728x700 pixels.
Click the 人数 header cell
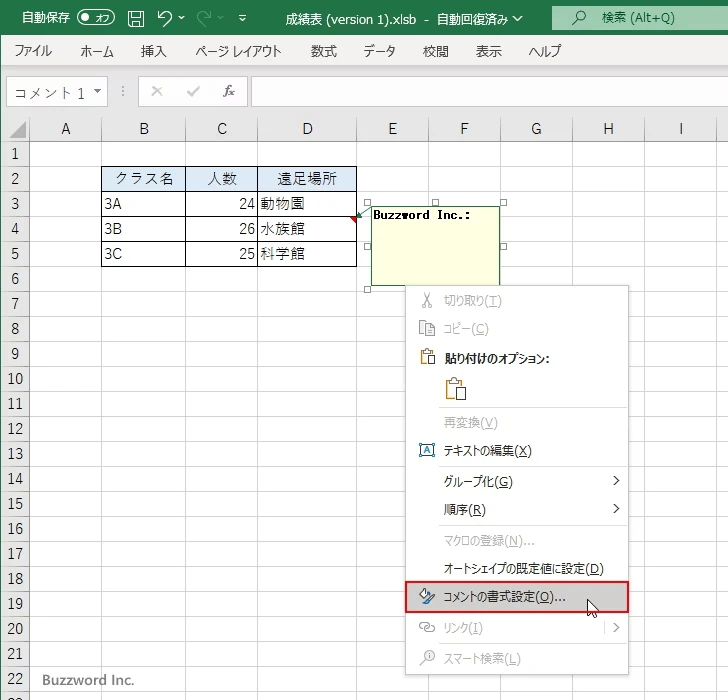[221, 179]
